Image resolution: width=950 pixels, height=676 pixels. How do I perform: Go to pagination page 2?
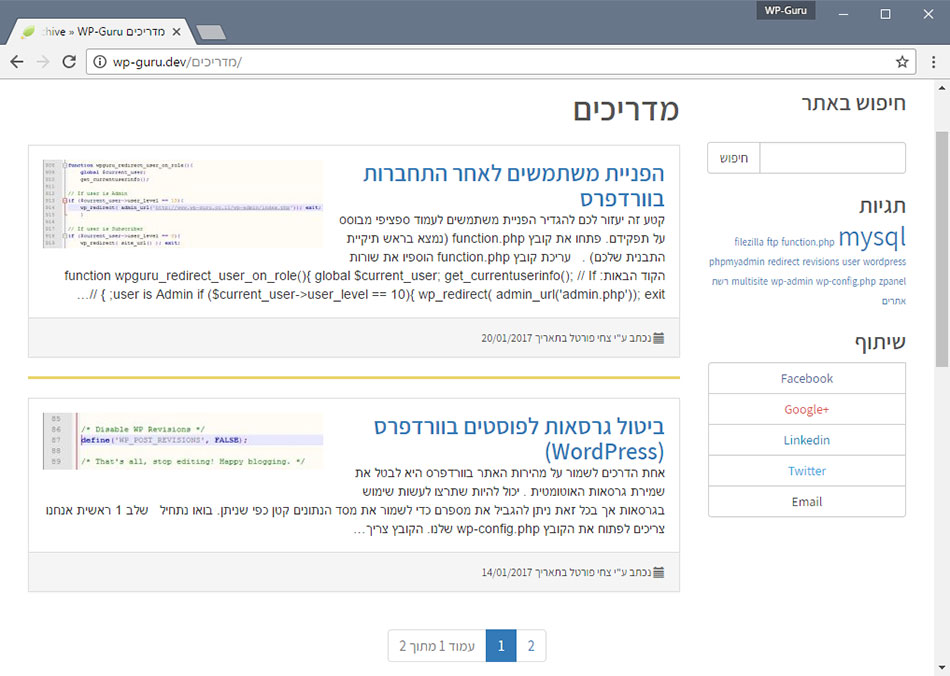click(x=531, y=646)
